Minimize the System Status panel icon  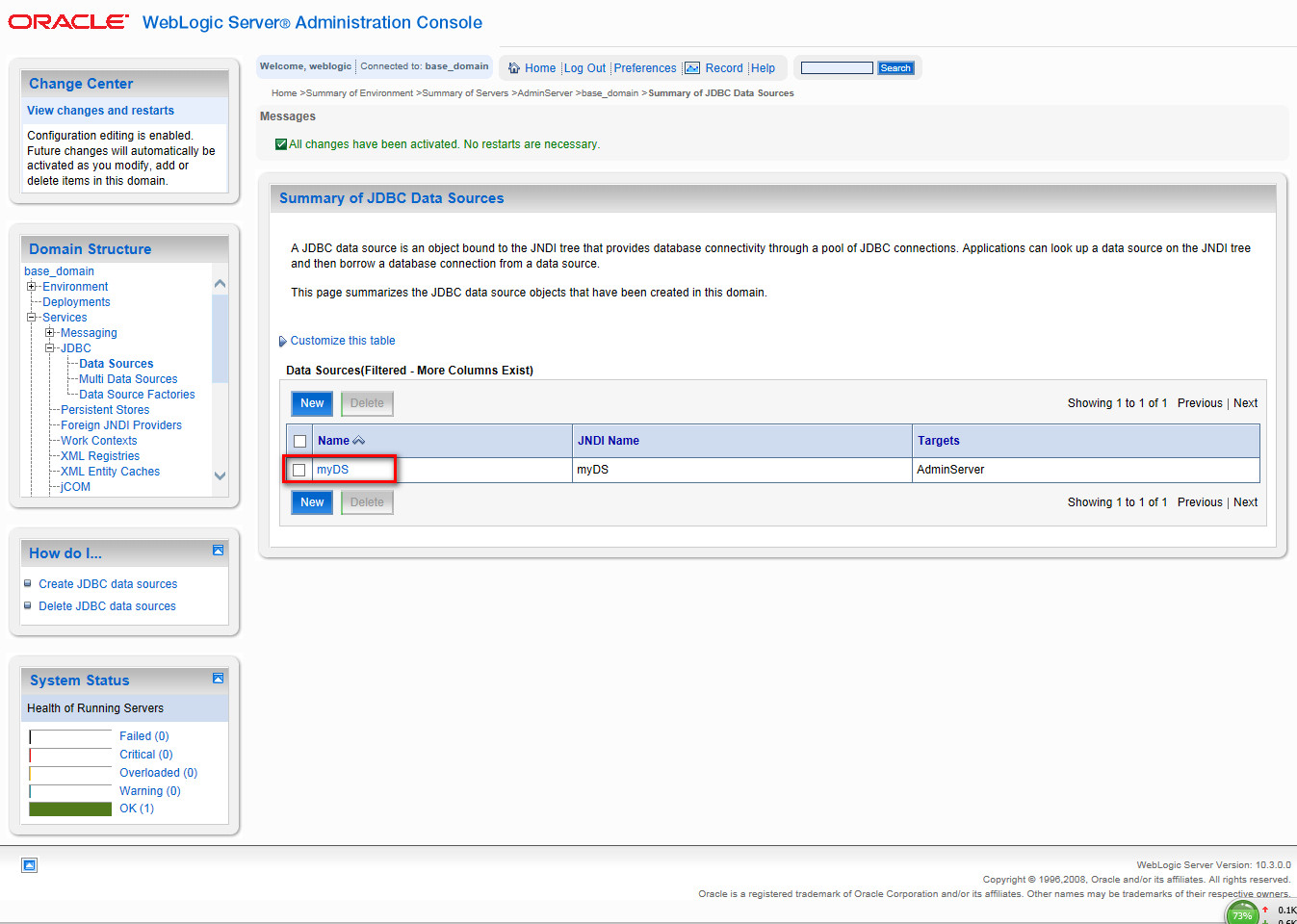tap(219, 679)
